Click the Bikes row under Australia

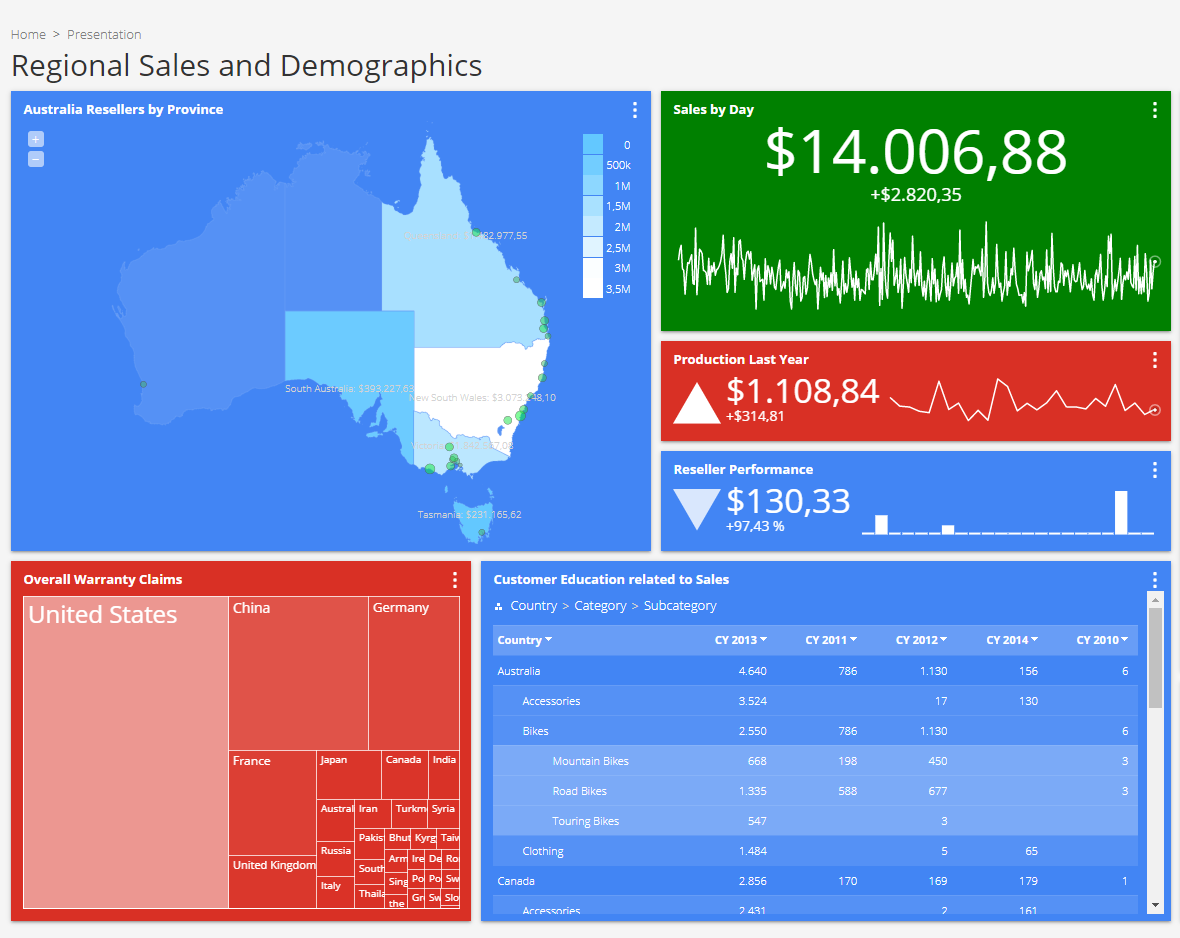point(536,731)
